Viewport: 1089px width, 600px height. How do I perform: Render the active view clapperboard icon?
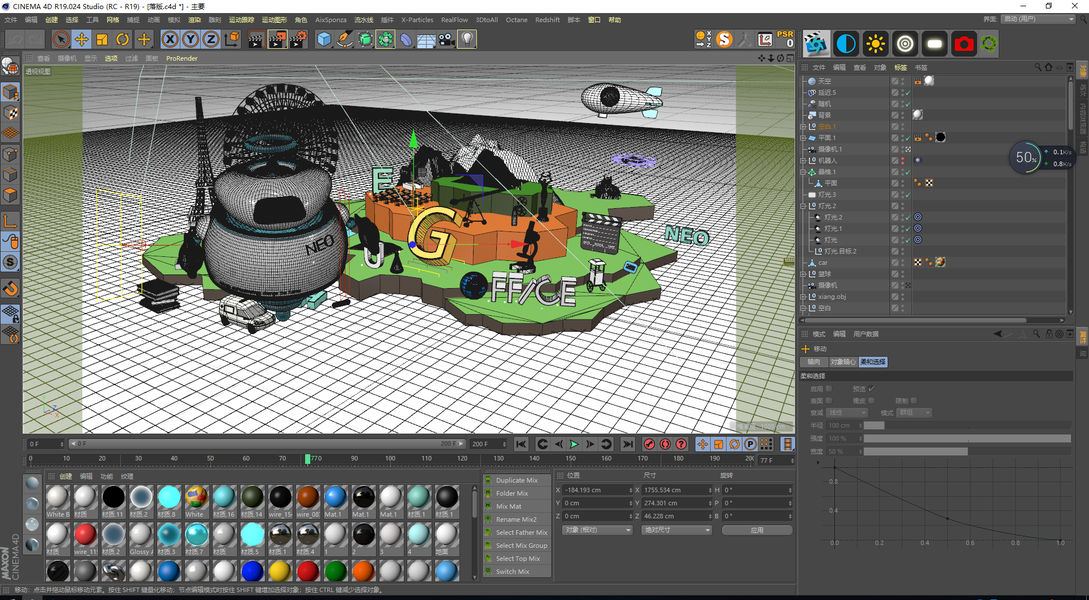256,39
